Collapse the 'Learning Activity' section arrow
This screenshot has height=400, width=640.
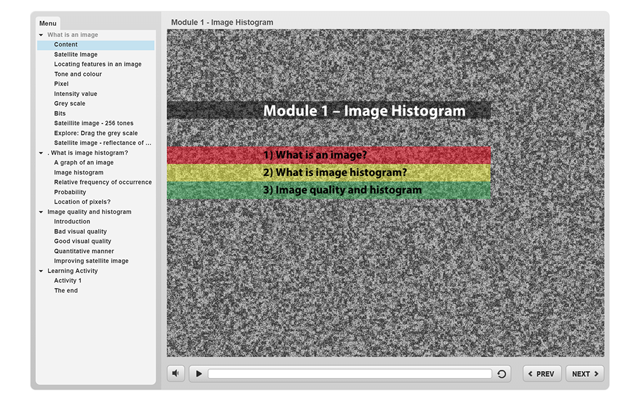[x=41, y=271]
